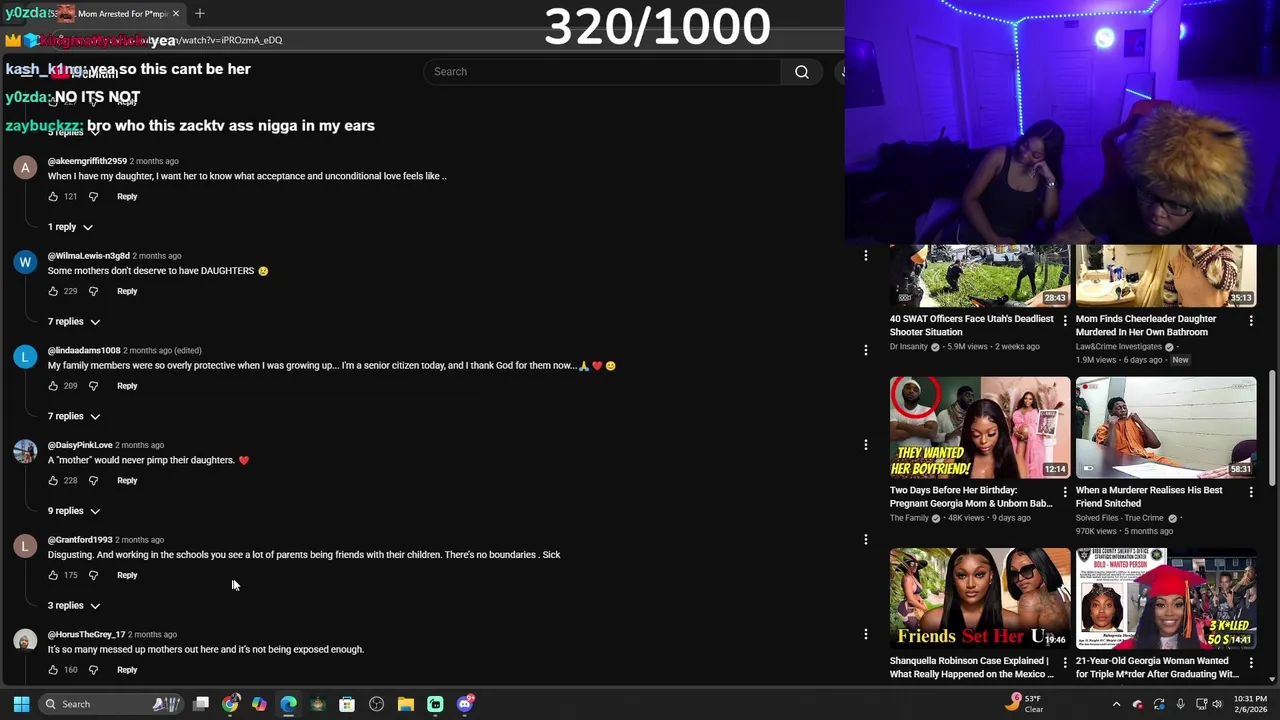Viewport: 1280px width, 720px height.
Task: Like the comment by @HorusTheGrey_17
Action: [53, 670]
